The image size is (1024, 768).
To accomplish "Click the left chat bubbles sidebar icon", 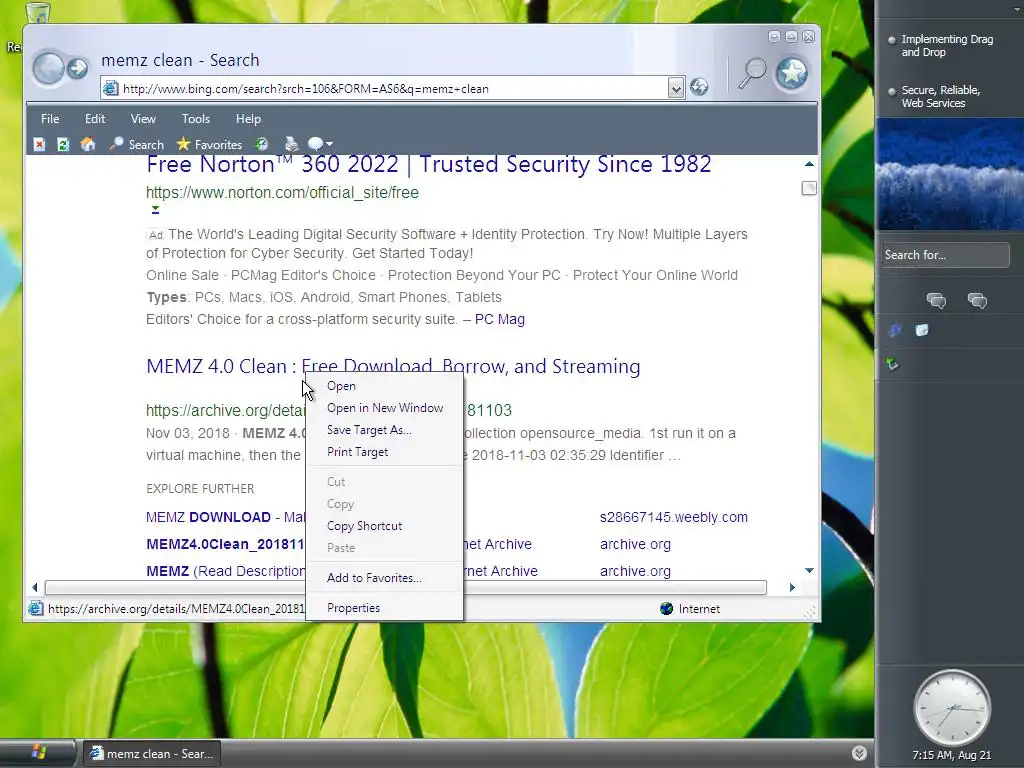I will pos(936,300).
